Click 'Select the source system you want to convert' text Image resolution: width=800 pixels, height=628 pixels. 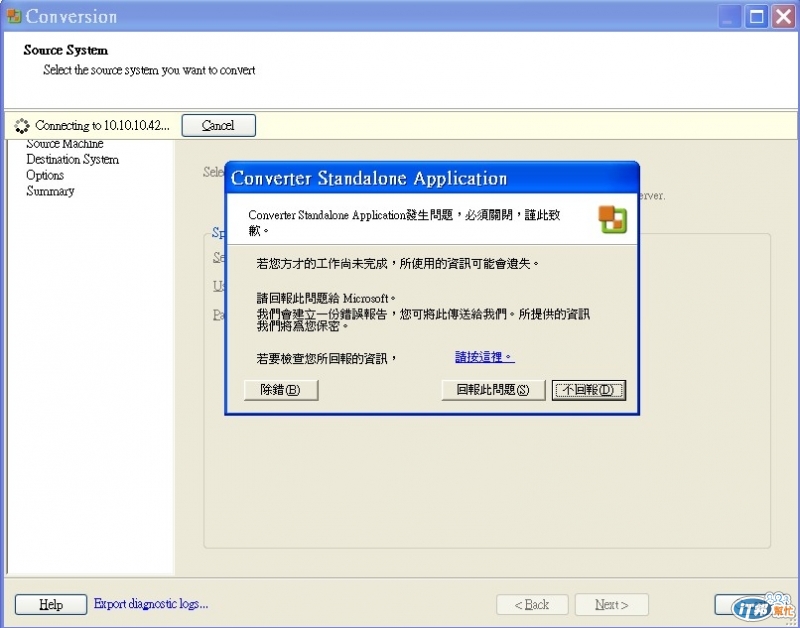[x=149, y=70]
